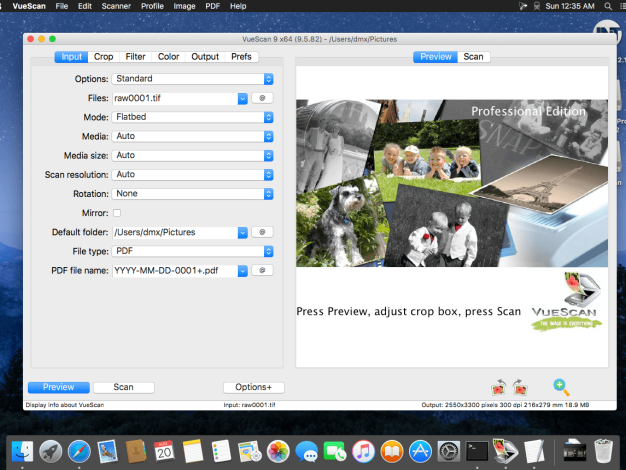This screenshot has height=470, width=626.
Task: Open the Media size dropdown
Action: pos(192,155)
